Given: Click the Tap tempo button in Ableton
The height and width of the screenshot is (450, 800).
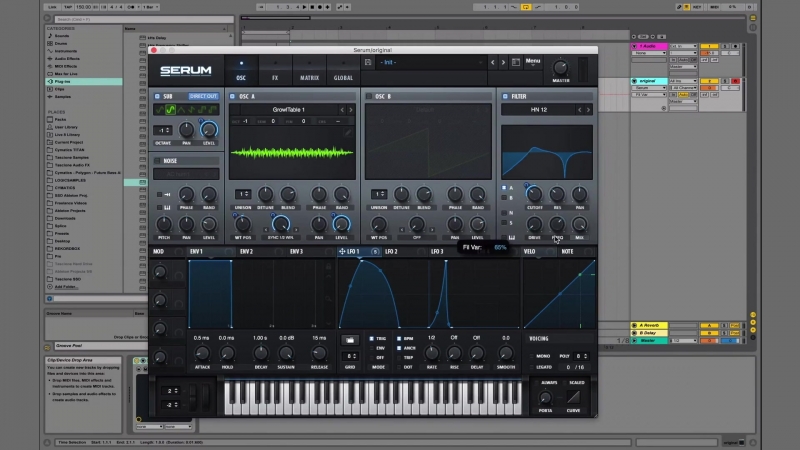Looking at the screenshot, I should (68, 7).
